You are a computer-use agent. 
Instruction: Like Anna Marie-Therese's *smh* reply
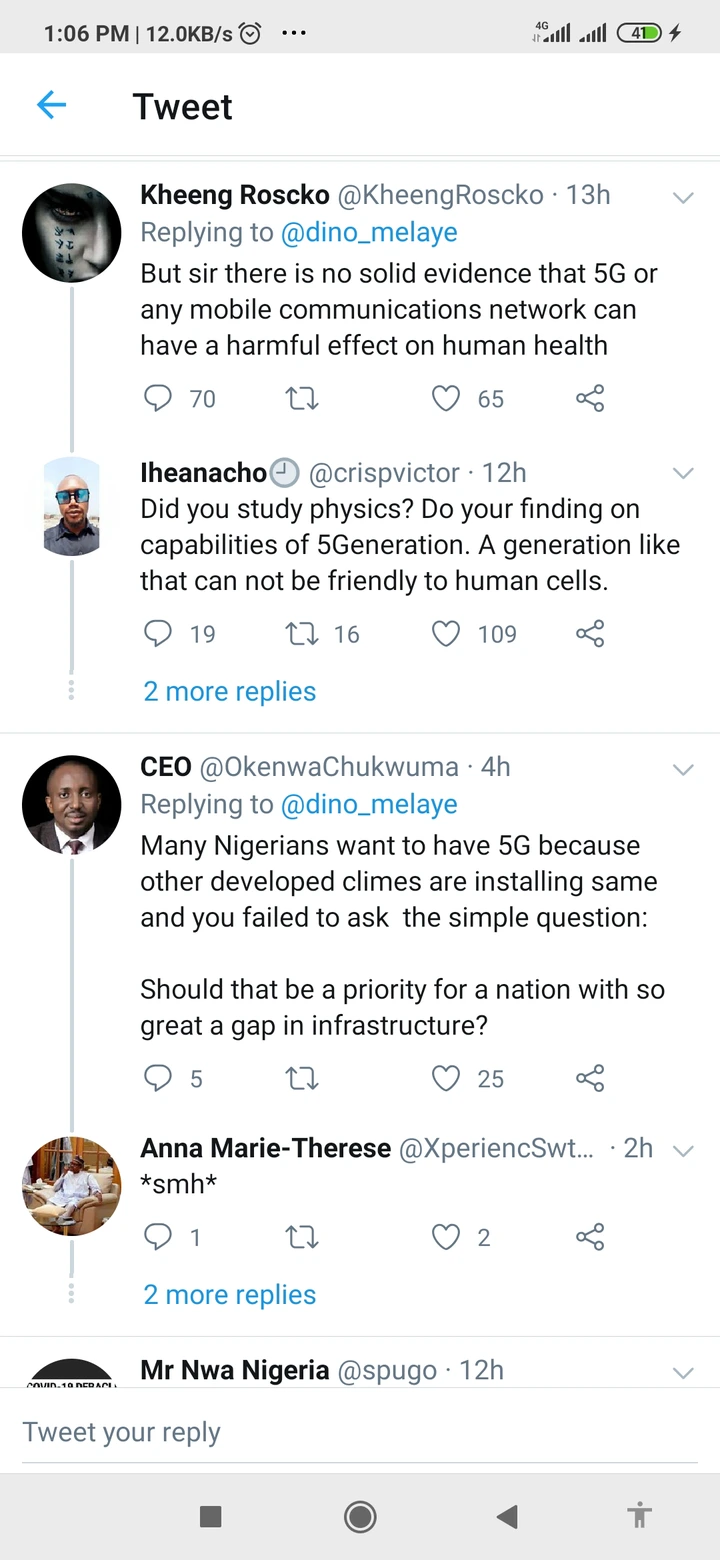[446, 1237]
